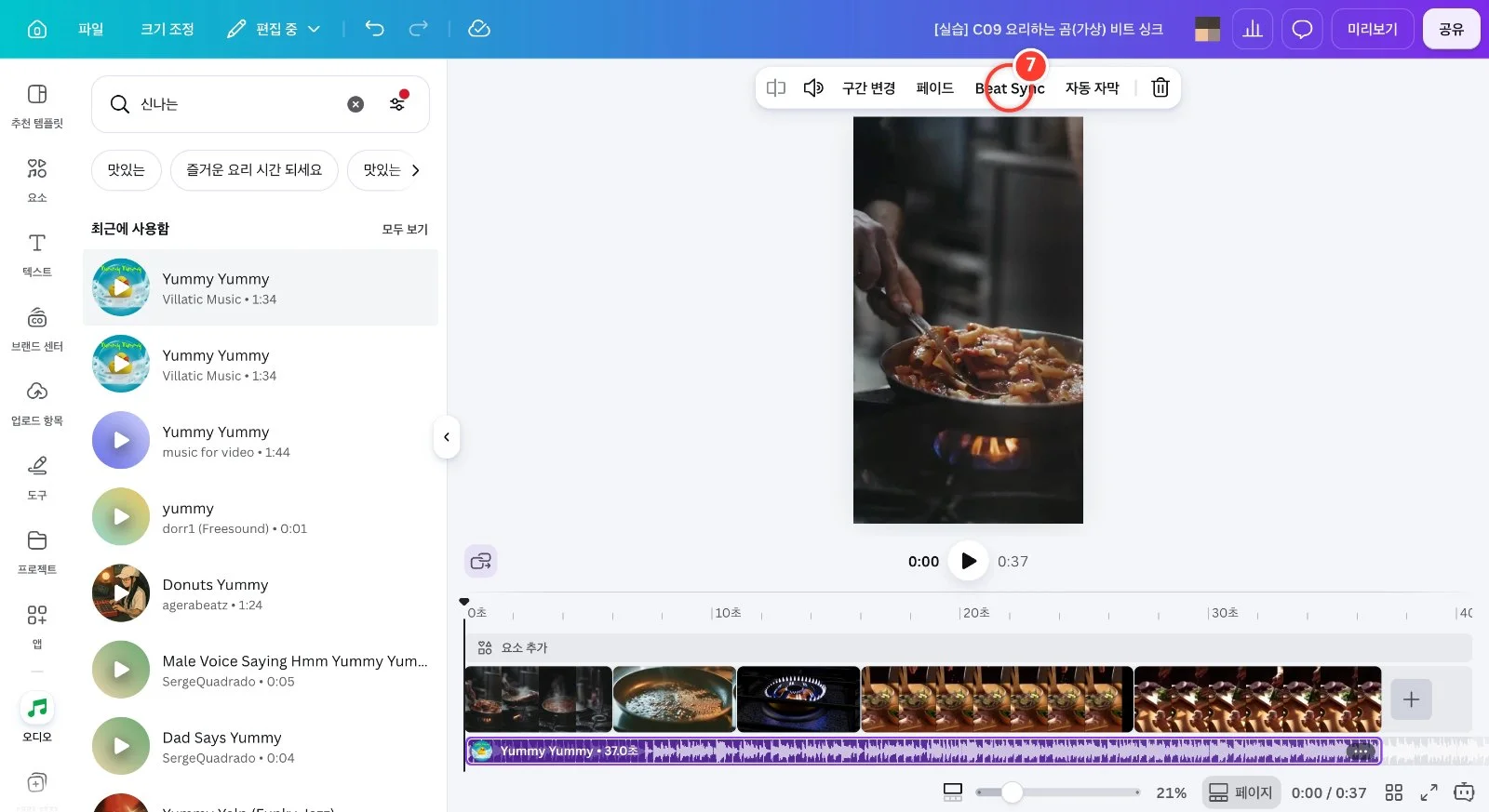Open 업로드 항목 sidebar panel
Image resolution: width=1489 pixels, height=812 pixels.
point(37,403)
